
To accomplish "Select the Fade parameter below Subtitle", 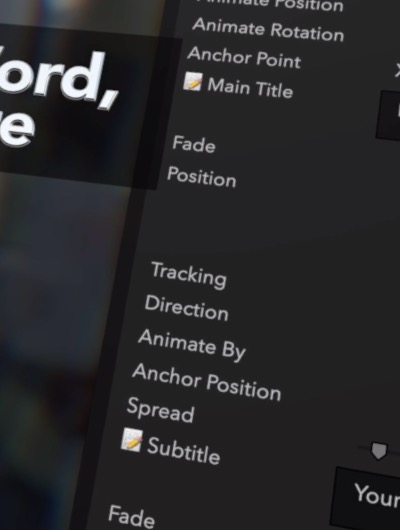I will pos(132,516).
